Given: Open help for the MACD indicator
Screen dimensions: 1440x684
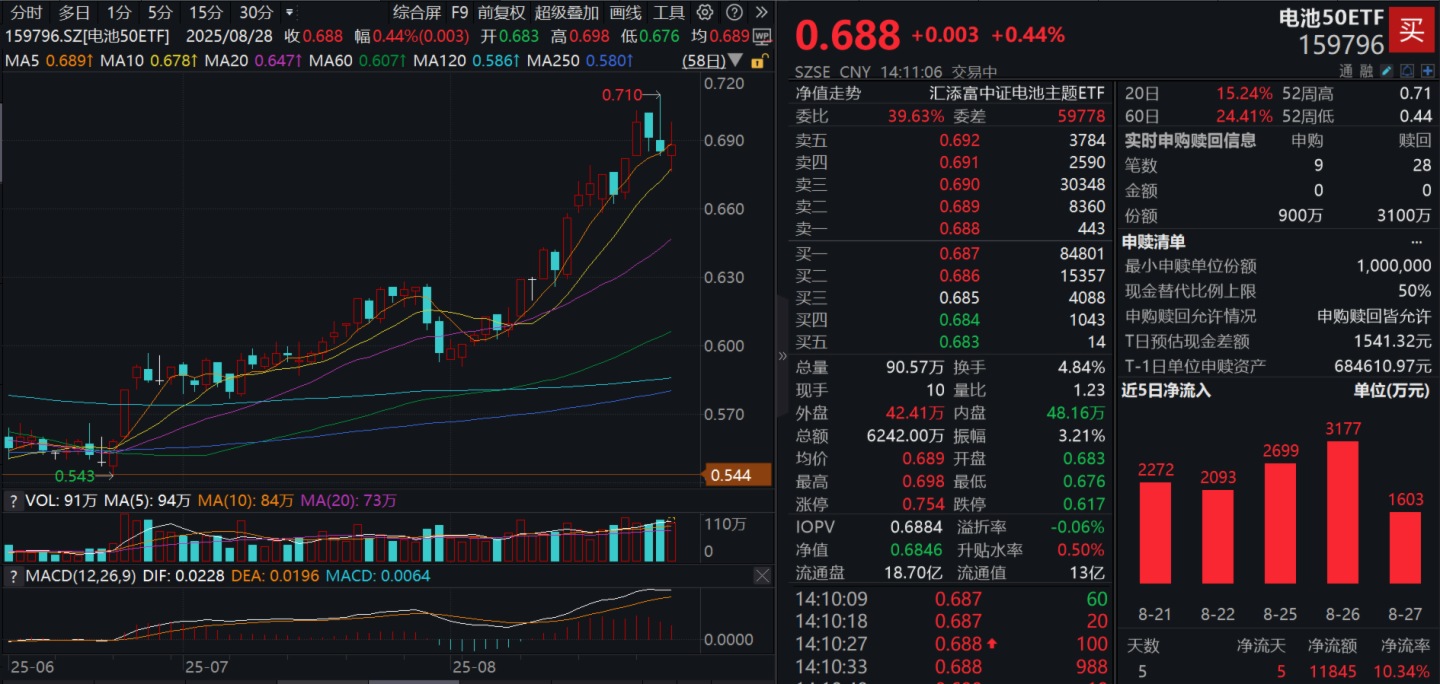Looking at the screenshot, I should click(13, 576).
